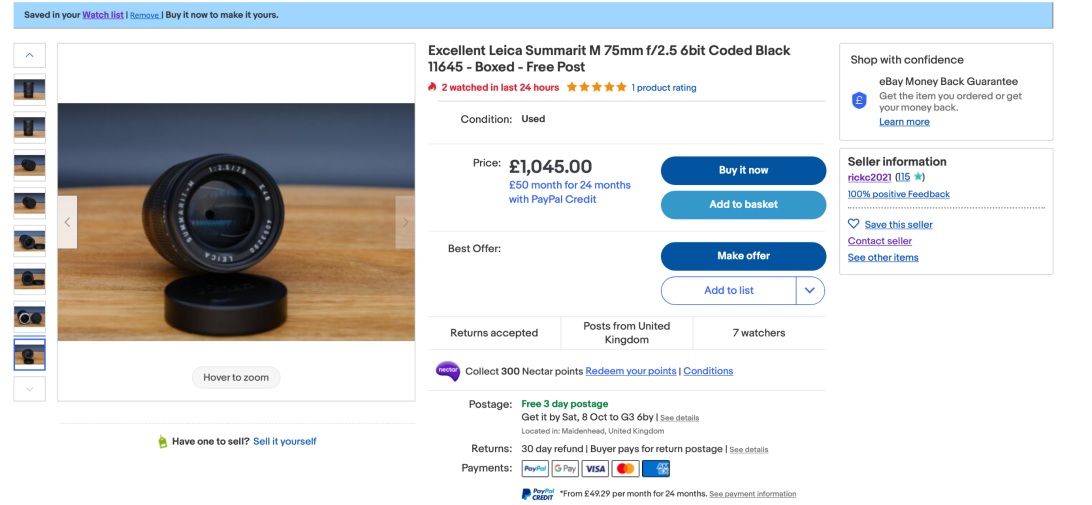
Task: Show the next product image
Action: (405, 222)
